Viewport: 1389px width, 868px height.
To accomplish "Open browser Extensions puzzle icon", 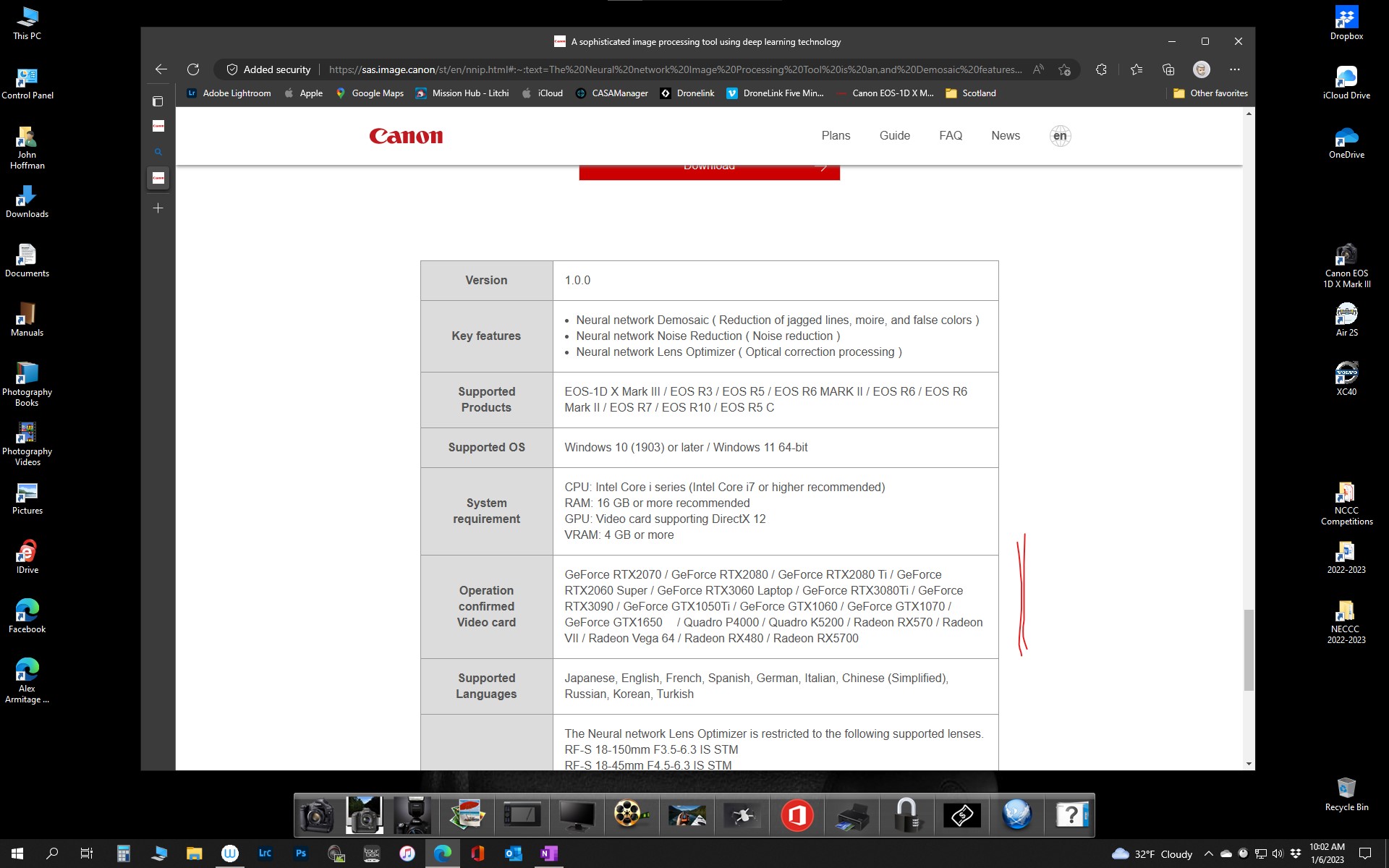I will pos(1101,69).
